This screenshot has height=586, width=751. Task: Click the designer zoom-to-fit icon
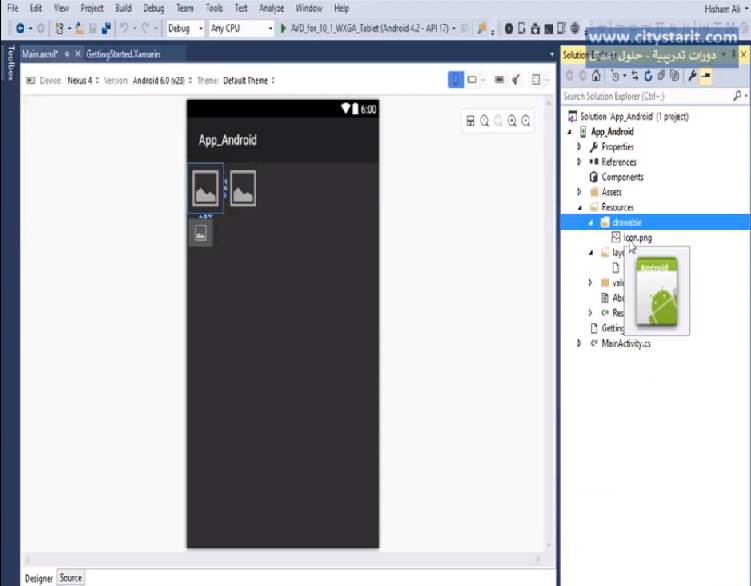click(x=470, y=121)
